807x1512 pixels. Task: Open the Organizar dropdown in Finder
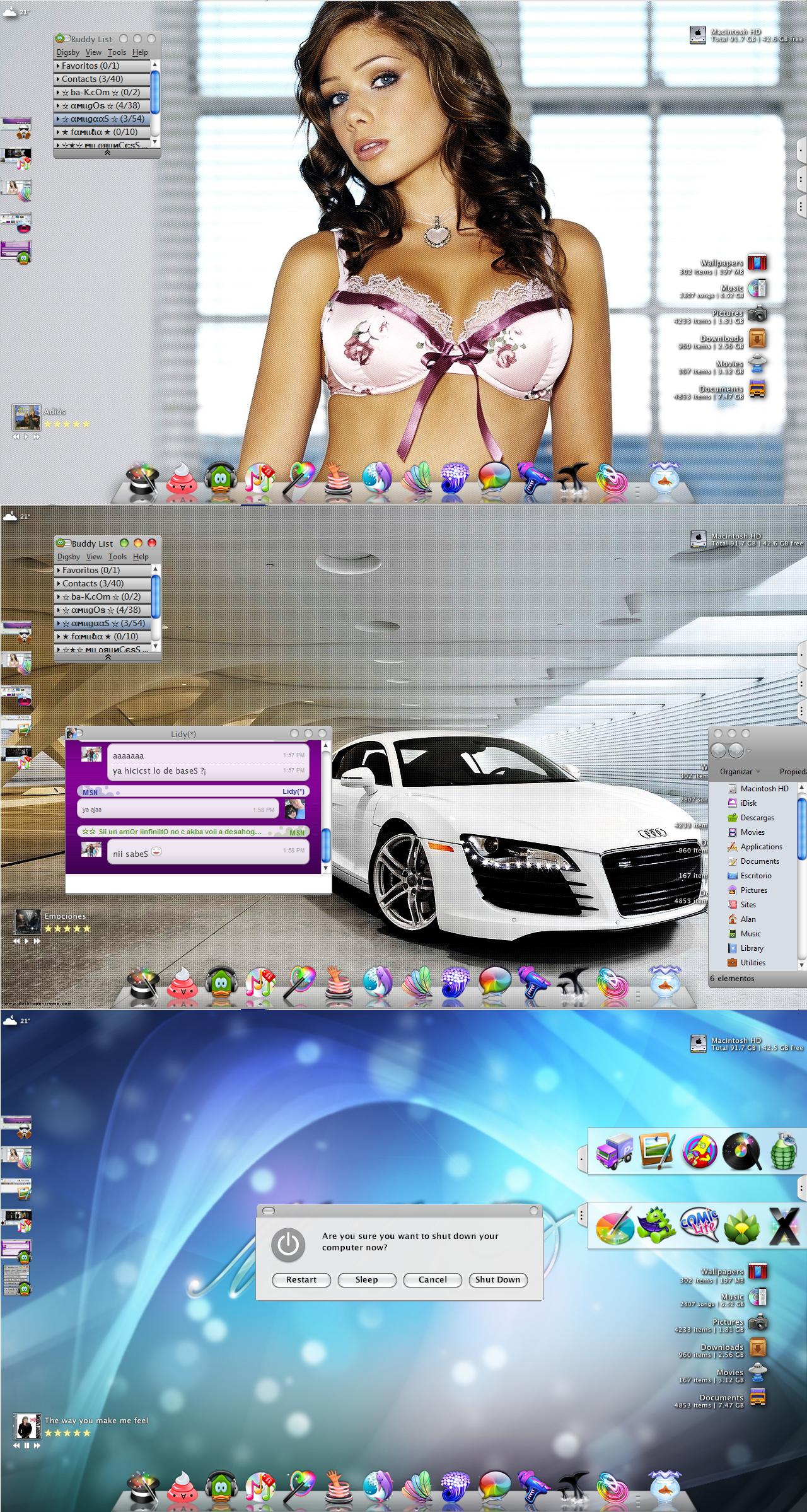(740, 771)
